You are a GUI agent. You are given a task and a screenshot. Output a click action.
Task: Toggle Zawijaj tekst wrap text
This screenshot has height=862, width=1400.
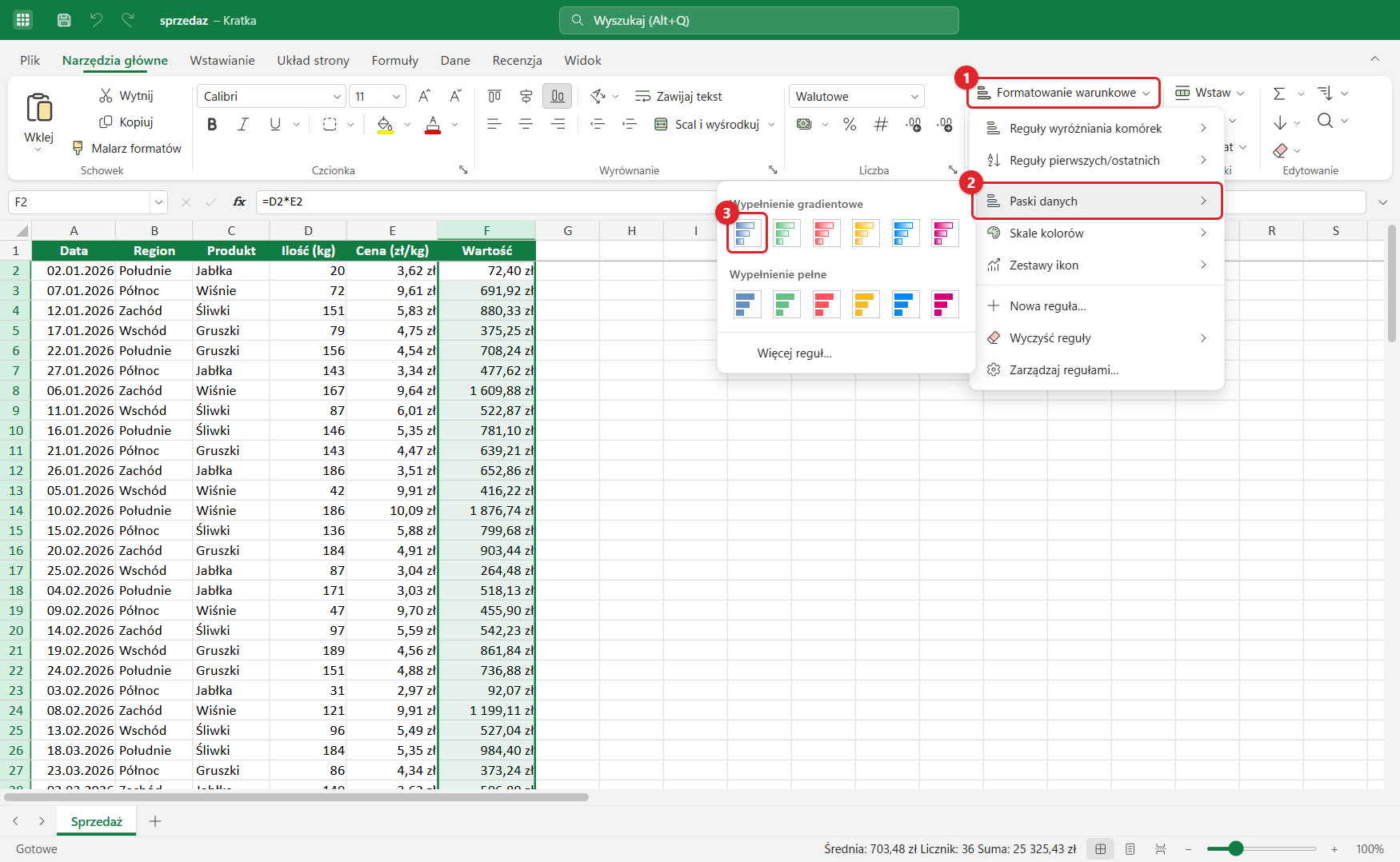click(678, 96)
